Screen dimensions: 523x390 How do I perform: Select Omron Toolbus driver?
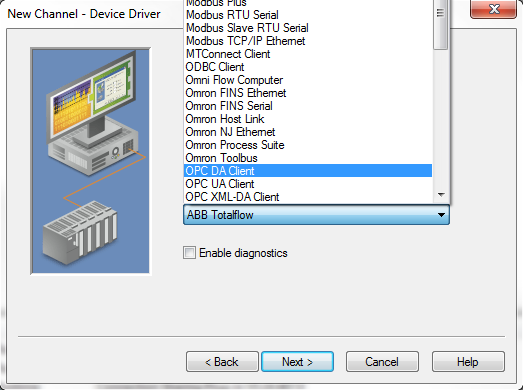(308, 158)
